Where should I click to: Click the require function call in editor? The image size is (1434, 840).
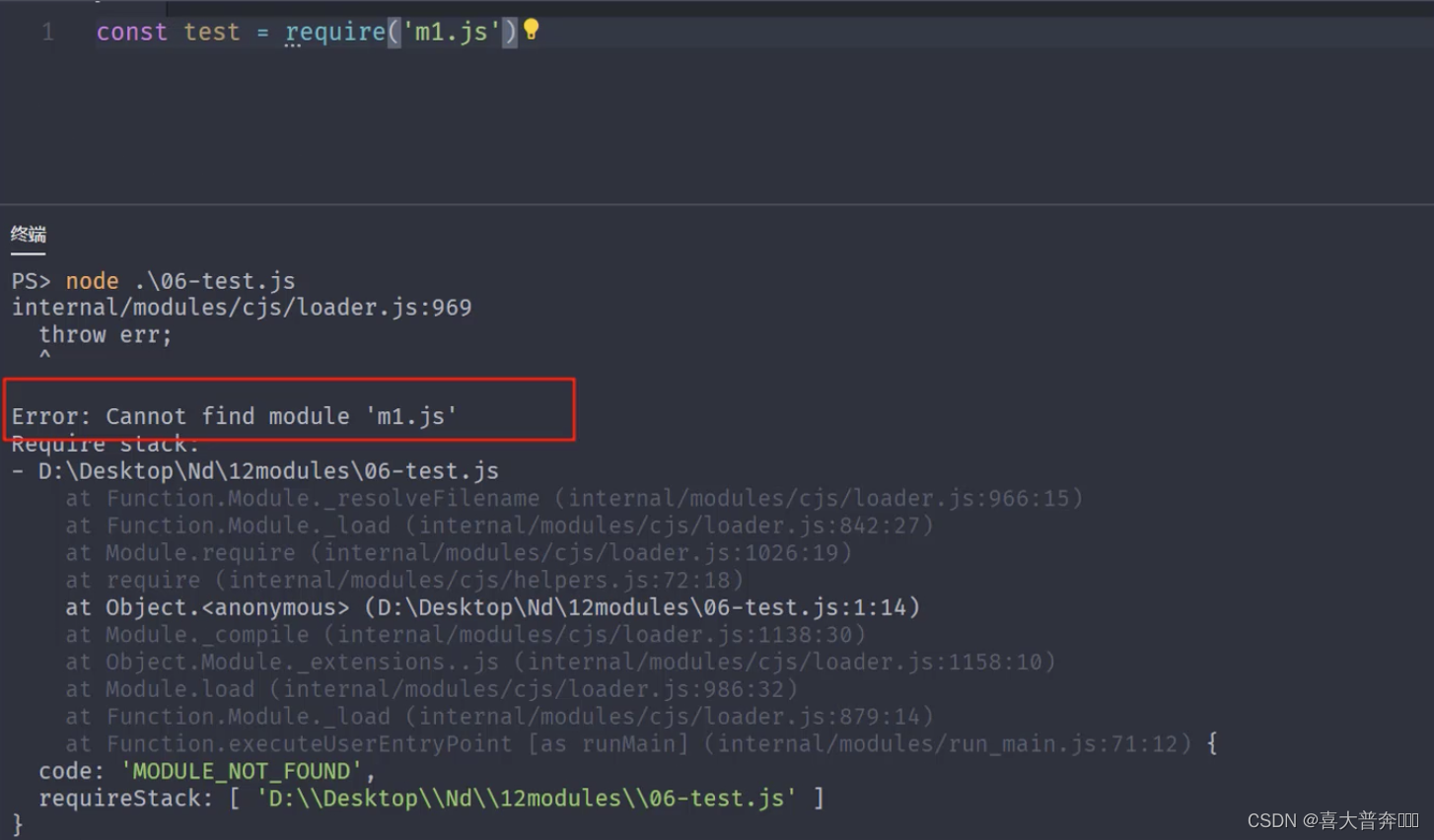pos(335,33)
